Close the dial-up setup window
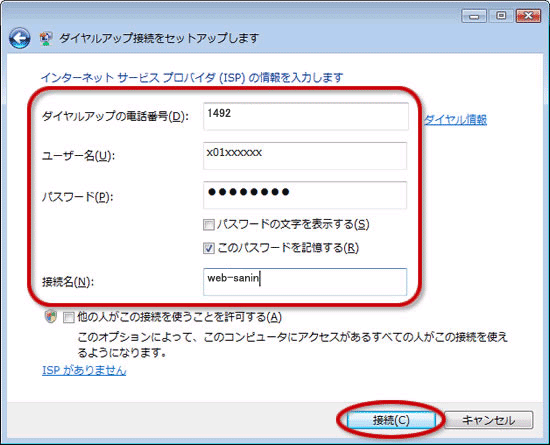 click(528, 16)
